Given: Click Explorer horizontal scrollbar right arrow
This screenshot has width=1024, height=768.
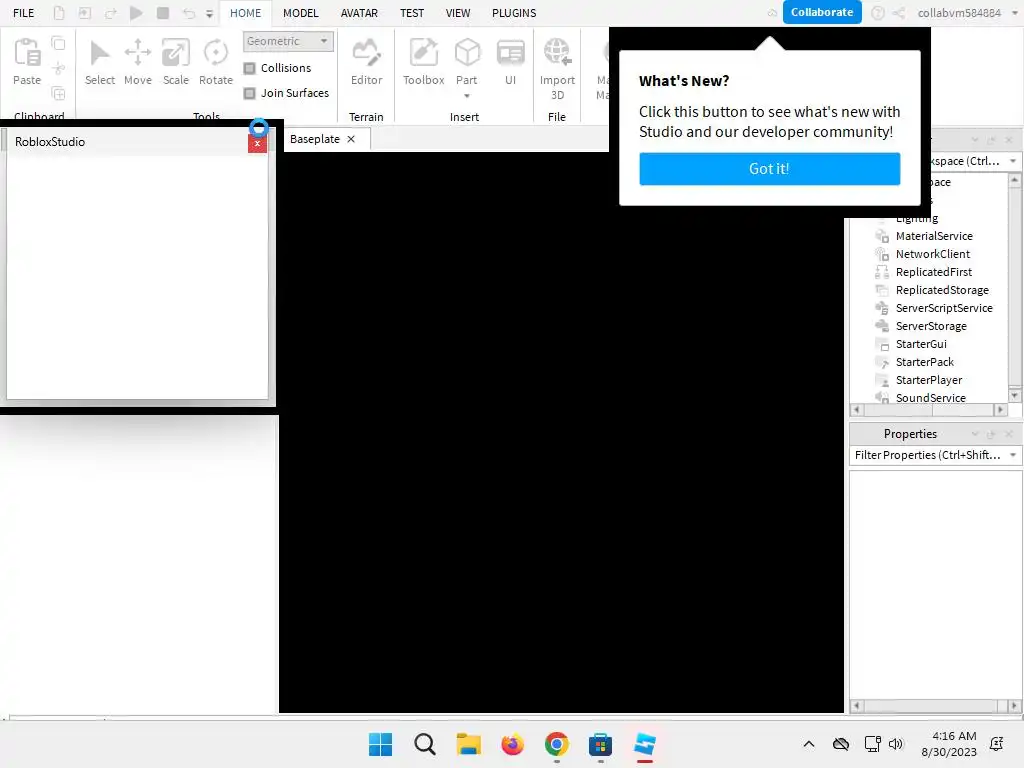Looking at the screenshot, I should [x=1000, y=410].
